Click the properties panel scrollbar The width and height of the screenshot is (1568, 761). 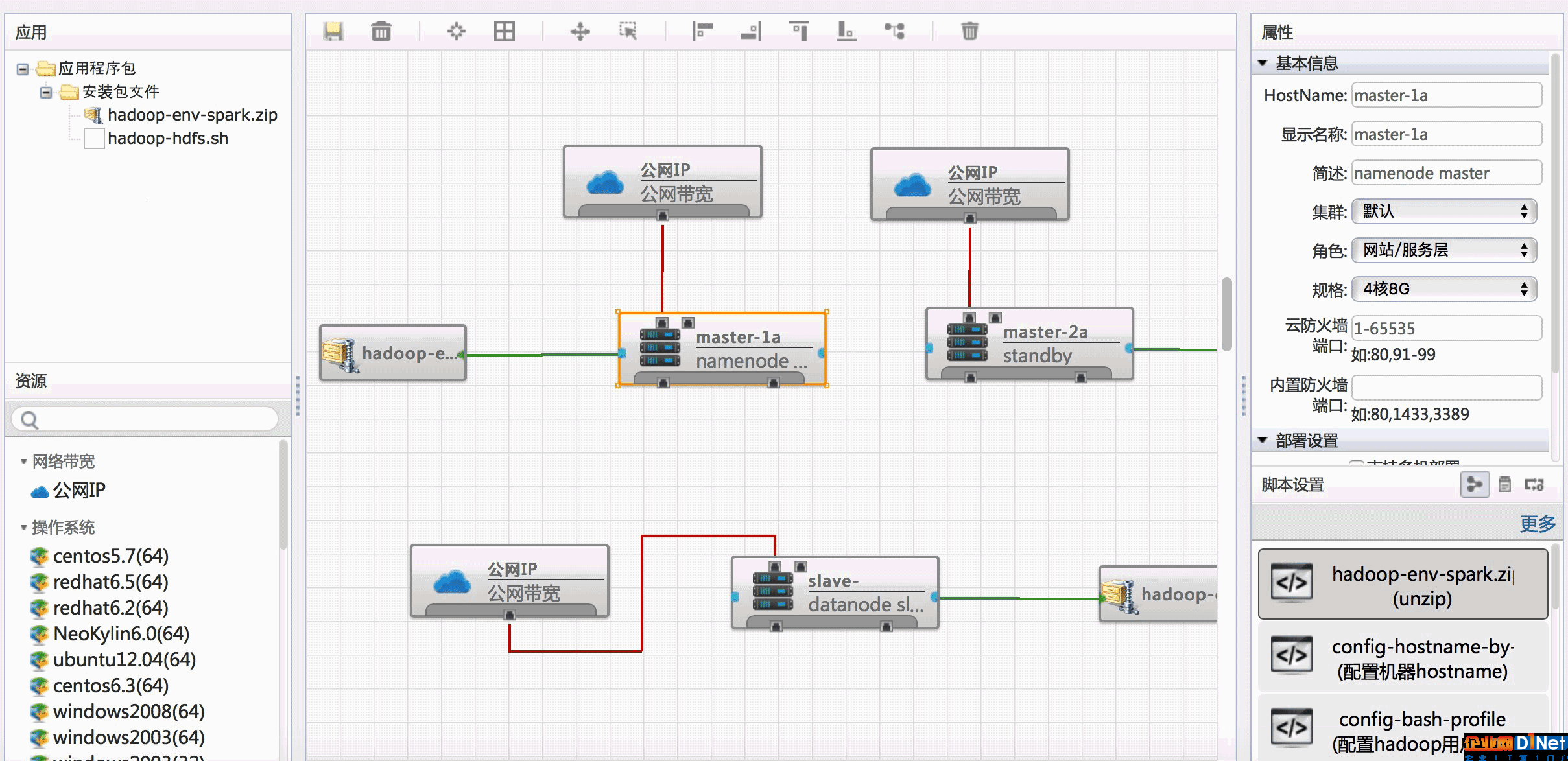[x=1555, y=214]
